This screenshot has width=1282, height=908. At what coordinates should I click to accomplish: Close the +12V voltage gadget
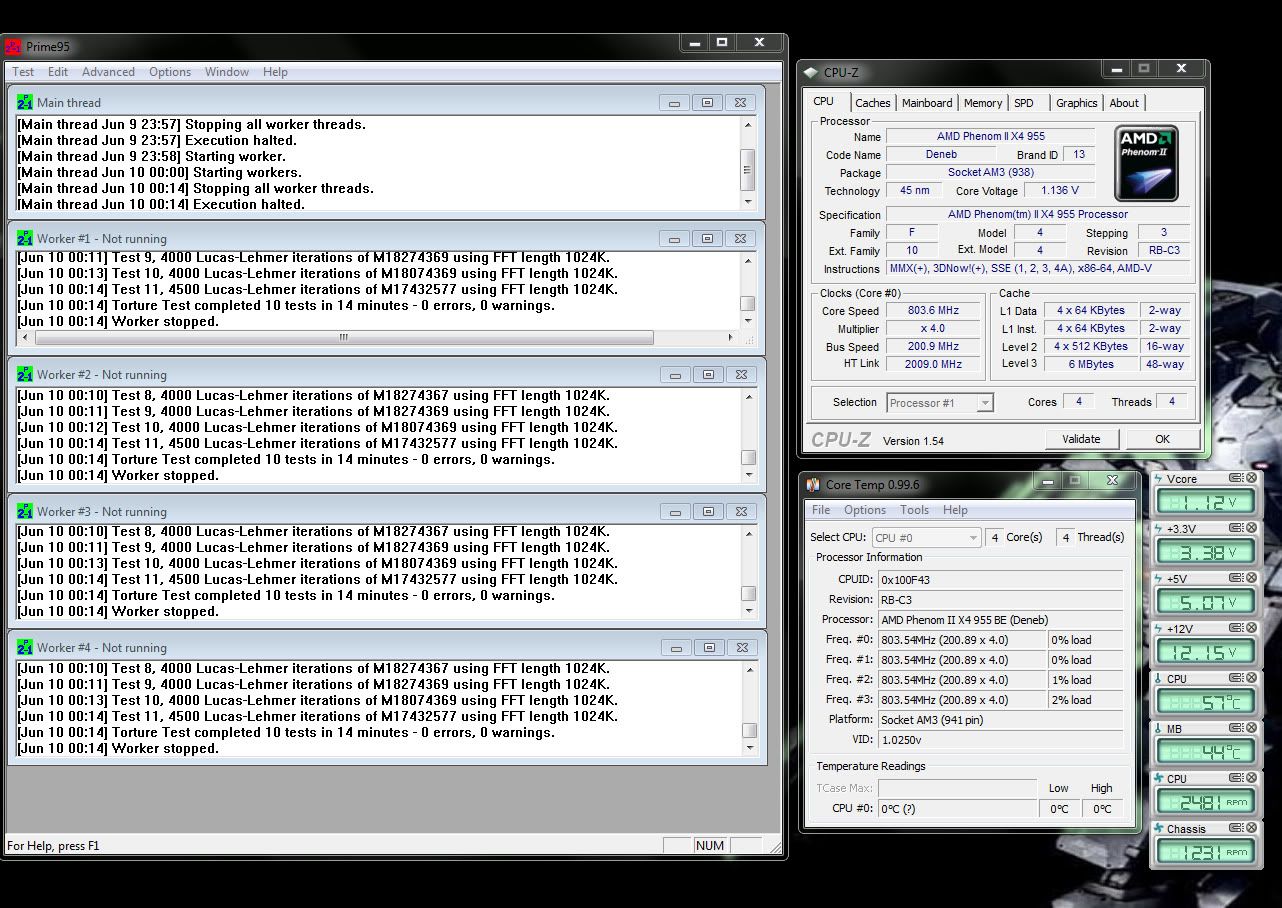[x=1251, y=628]
